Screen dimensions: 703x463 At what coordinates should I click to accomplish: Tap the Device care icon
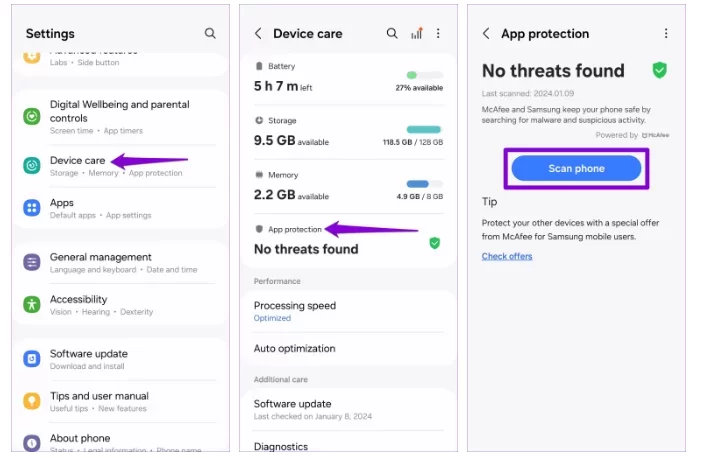click(x=32, y=165)
